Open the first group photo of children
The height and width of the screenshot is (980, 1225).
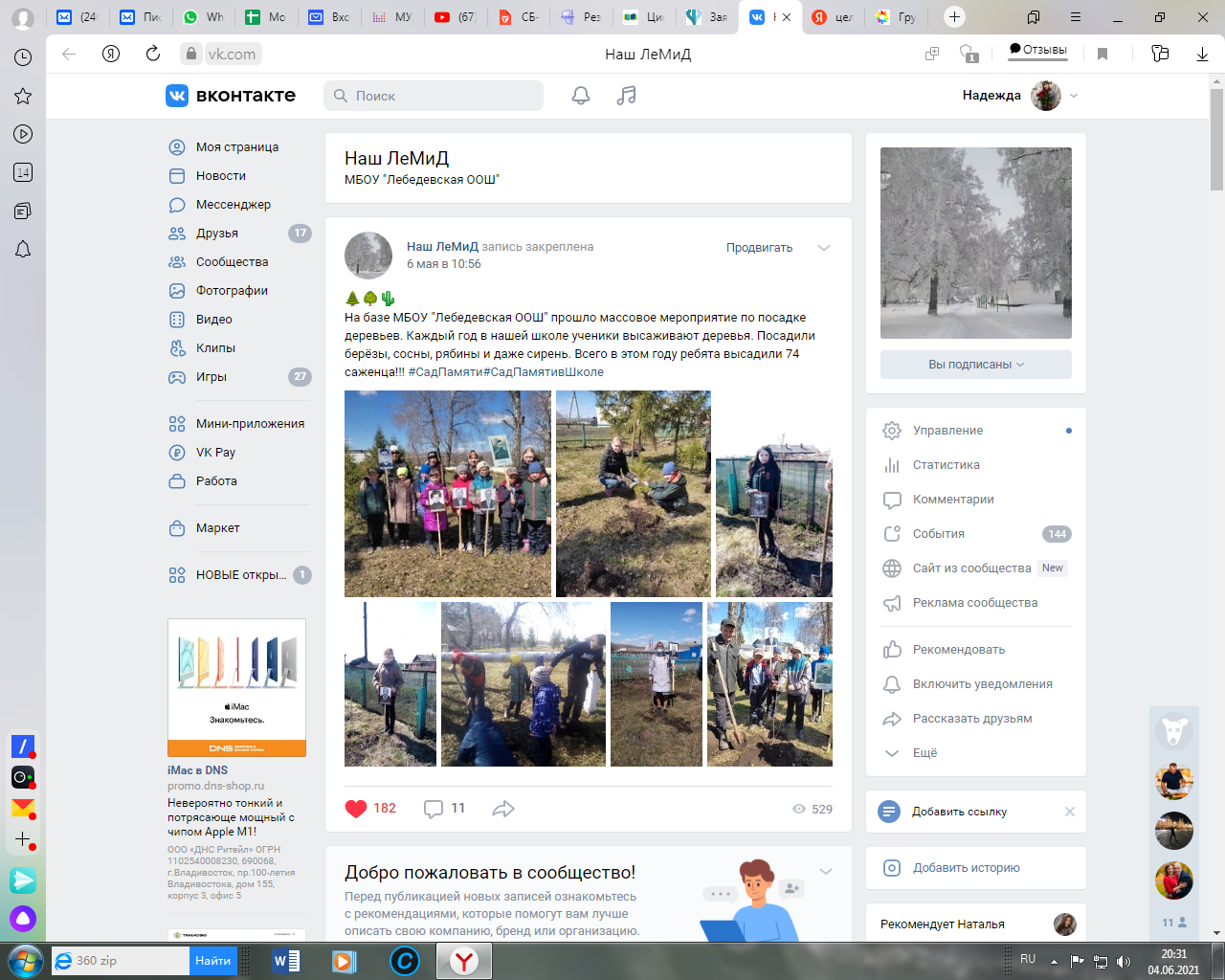tap(448, 494)
